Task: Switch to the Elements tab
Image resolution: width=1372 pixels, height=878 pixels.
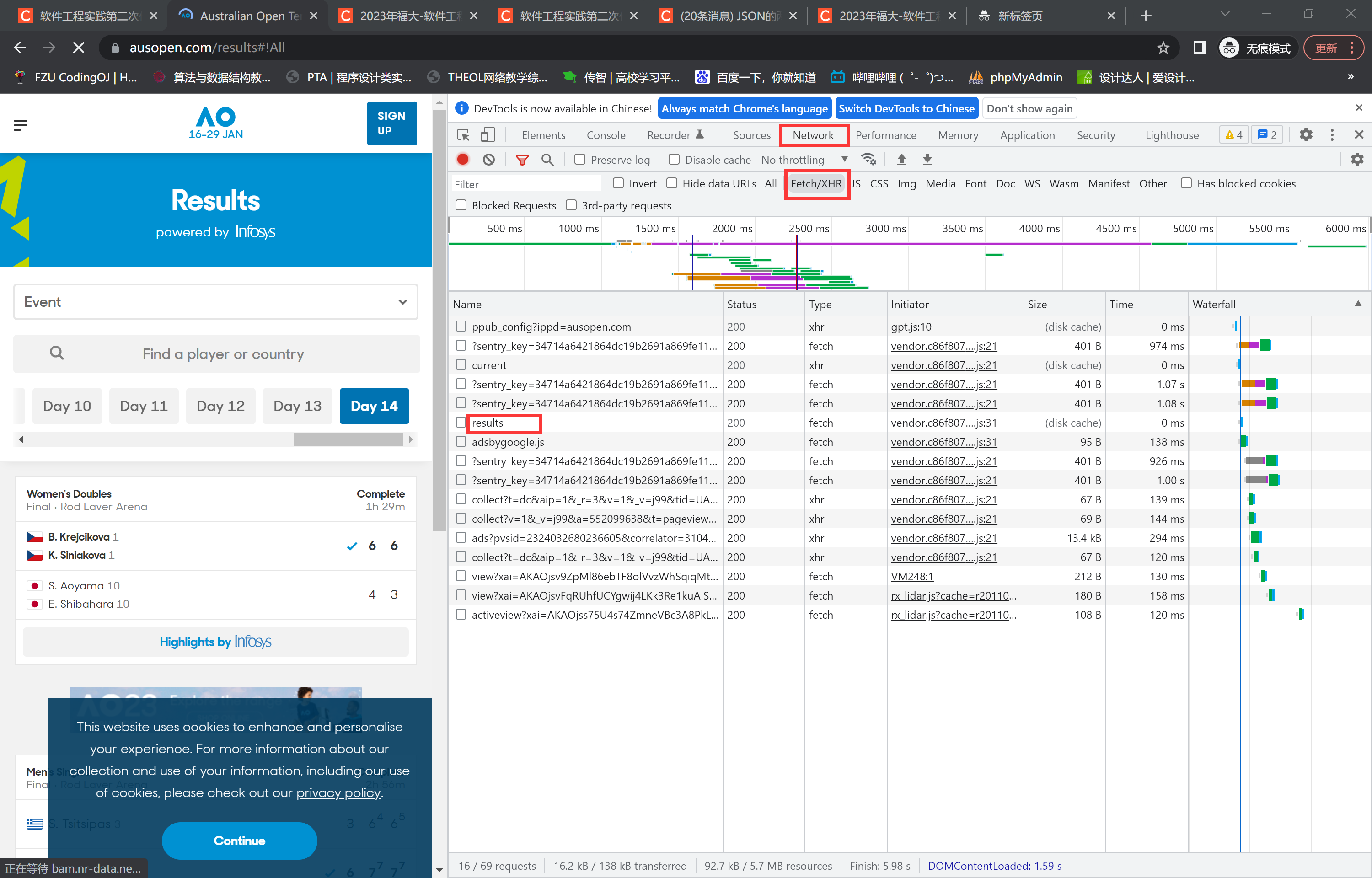Action: (543, 135)
